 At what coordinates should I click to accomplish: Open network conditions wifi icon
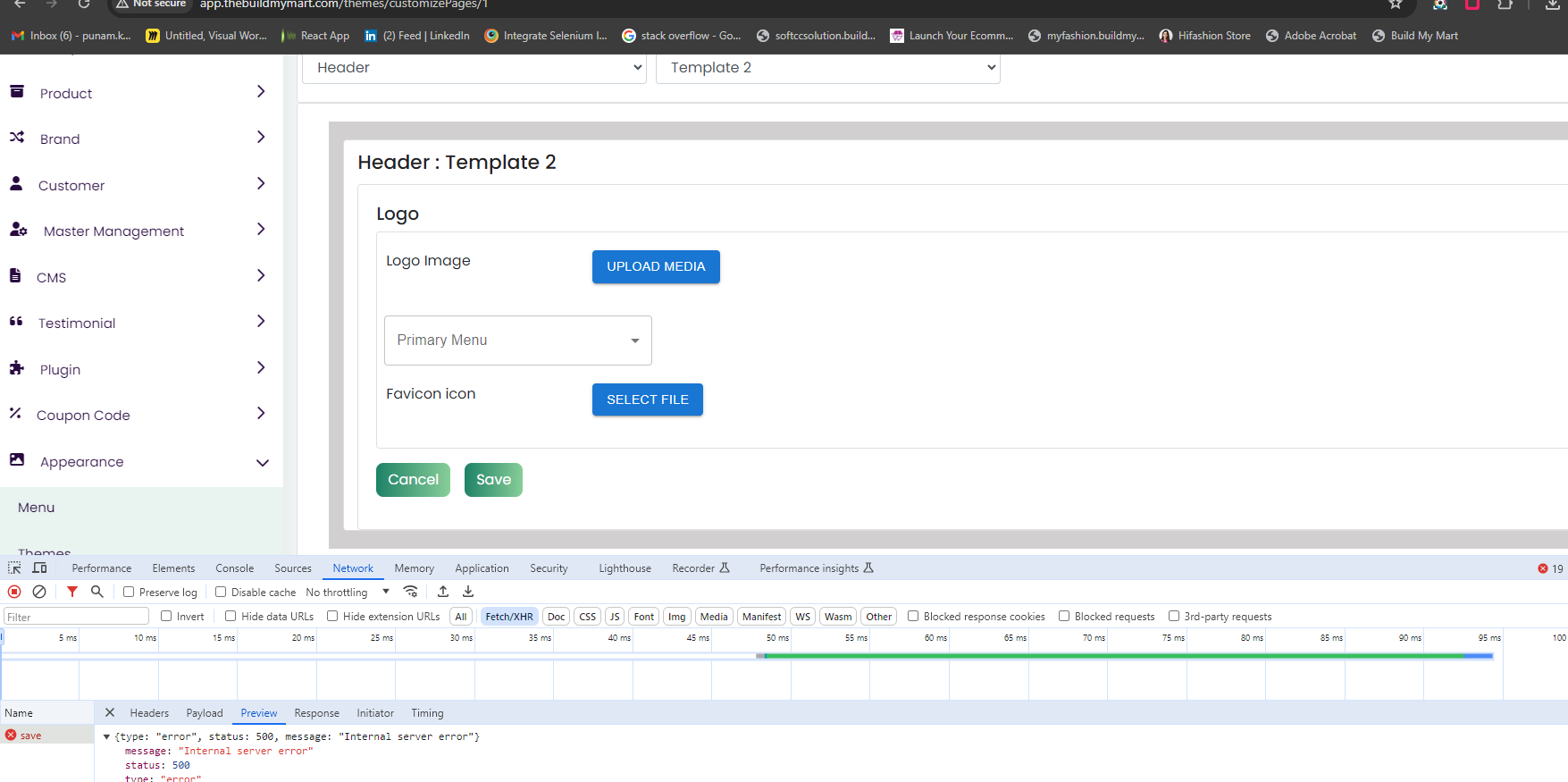410,592
